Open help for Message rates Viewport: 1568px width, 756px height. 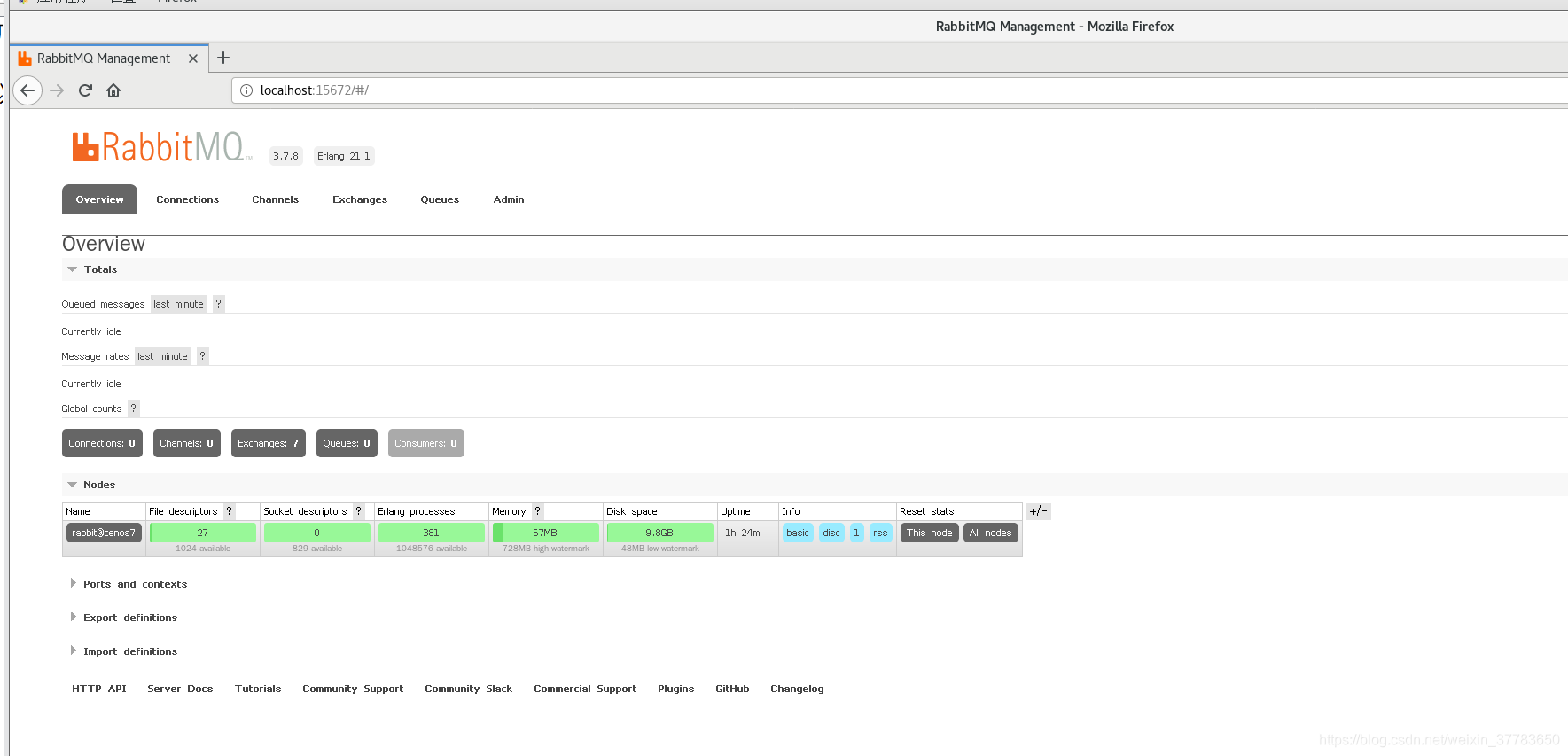(x=203, y=356)
